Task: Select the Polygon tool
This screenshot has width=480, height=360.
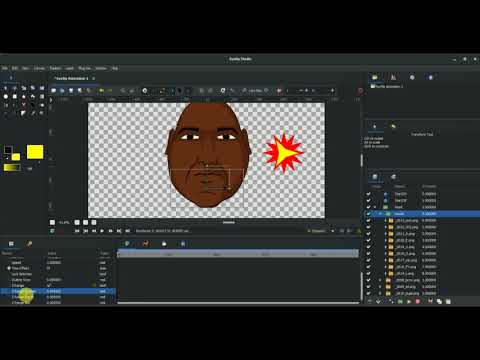Action: pyautogui.click(x=33, y=97)
